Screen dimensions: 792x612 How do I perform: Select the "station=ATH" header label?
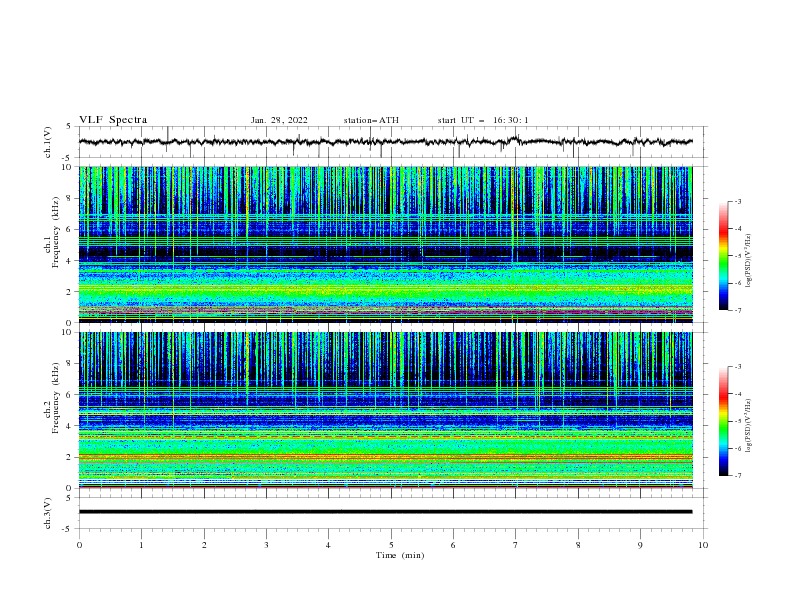point(371,120)
